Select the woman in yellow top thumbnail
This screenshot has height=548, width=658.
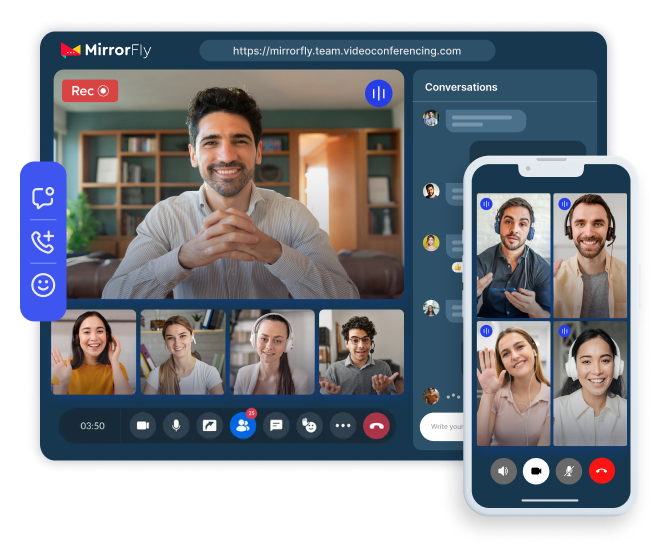(x=93, y=352)
